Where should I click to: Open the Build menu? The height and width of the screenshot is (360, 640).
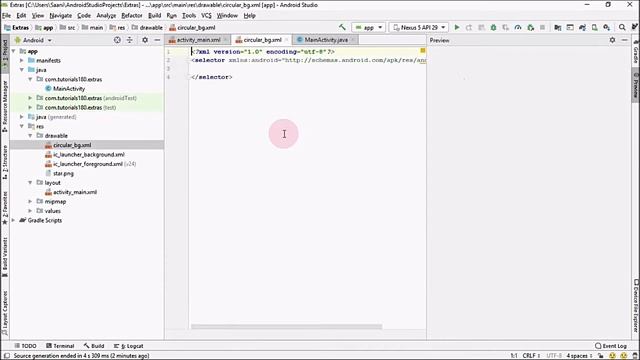pyautogui.click(x=154, y=16)
